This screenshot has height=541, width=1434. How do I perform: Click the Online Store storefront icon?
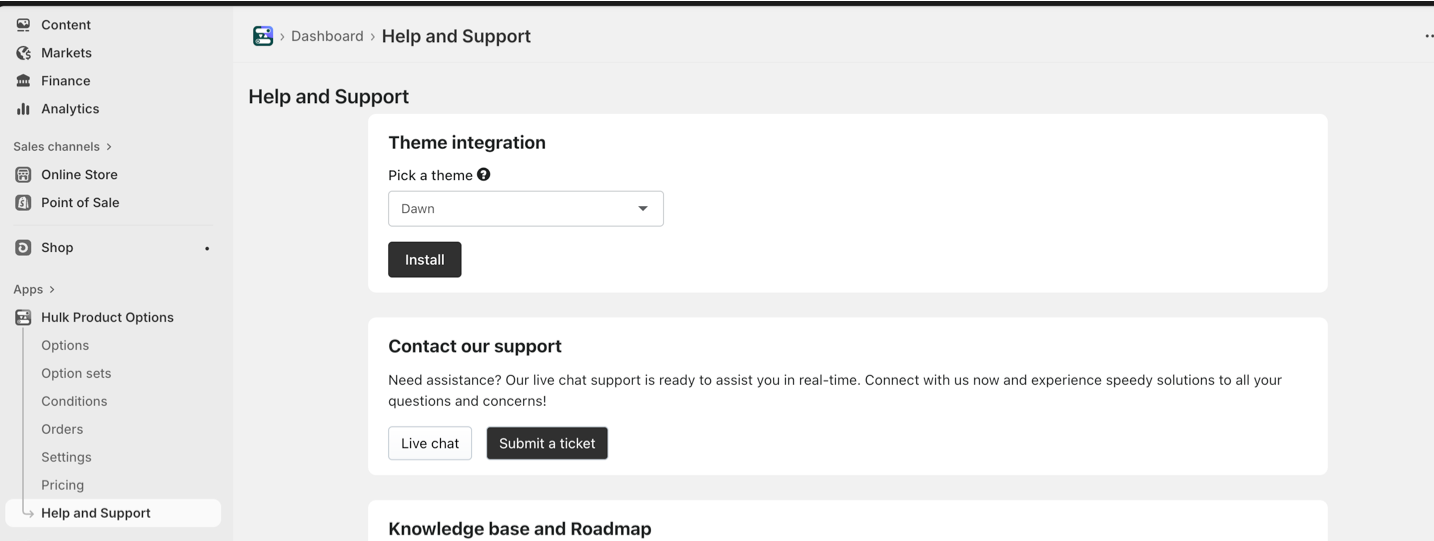23,175
